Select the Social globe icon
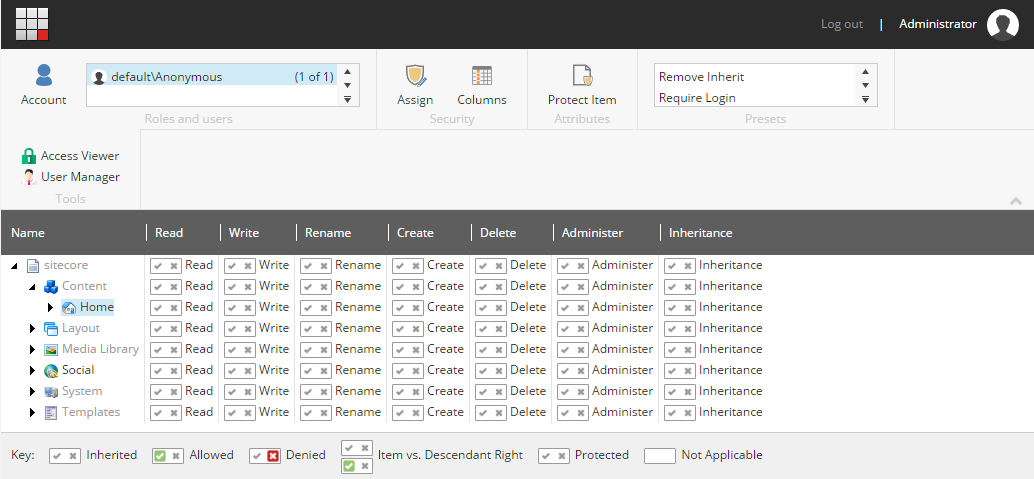 [x=51, y=371]
